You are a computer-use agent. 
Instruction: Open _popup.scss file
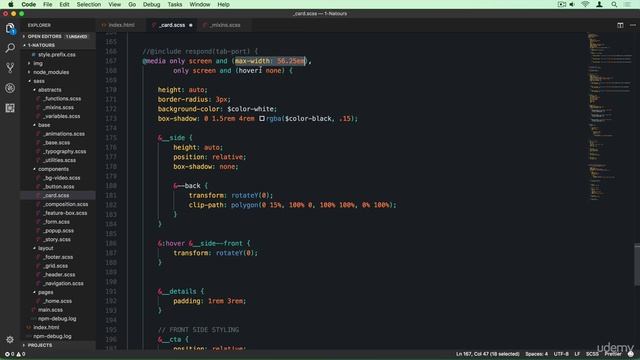[x=59, y=231]
